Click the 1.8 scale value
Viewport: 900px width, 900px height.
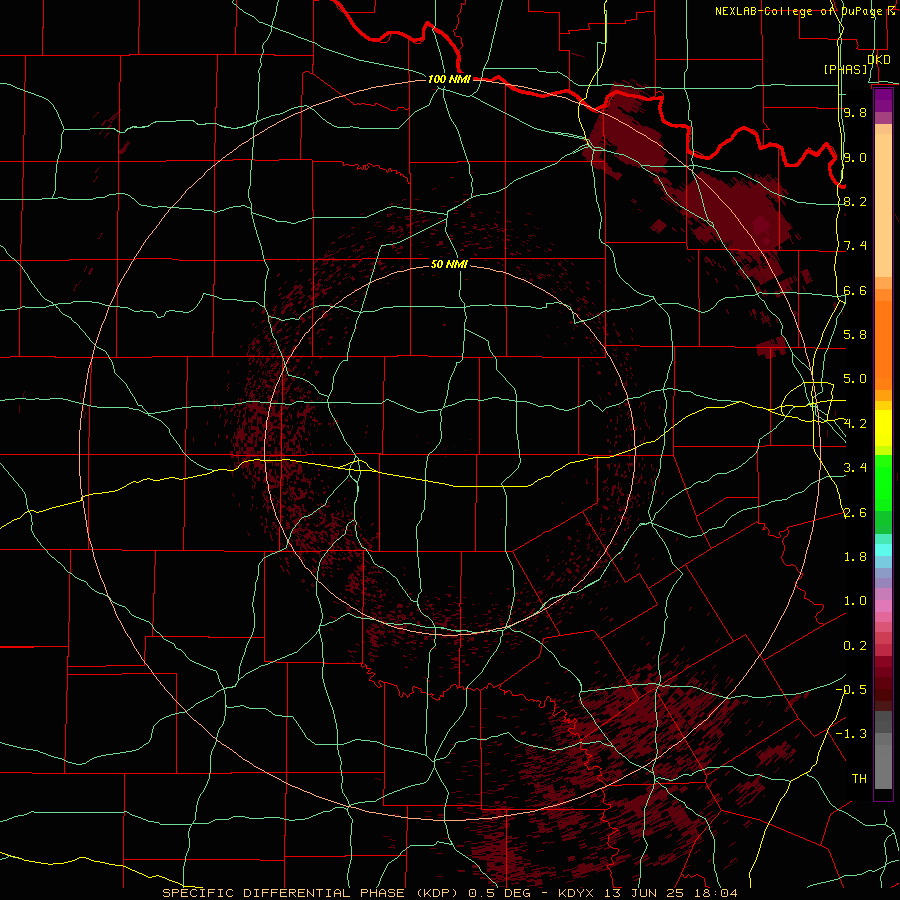tap(855, 557)
